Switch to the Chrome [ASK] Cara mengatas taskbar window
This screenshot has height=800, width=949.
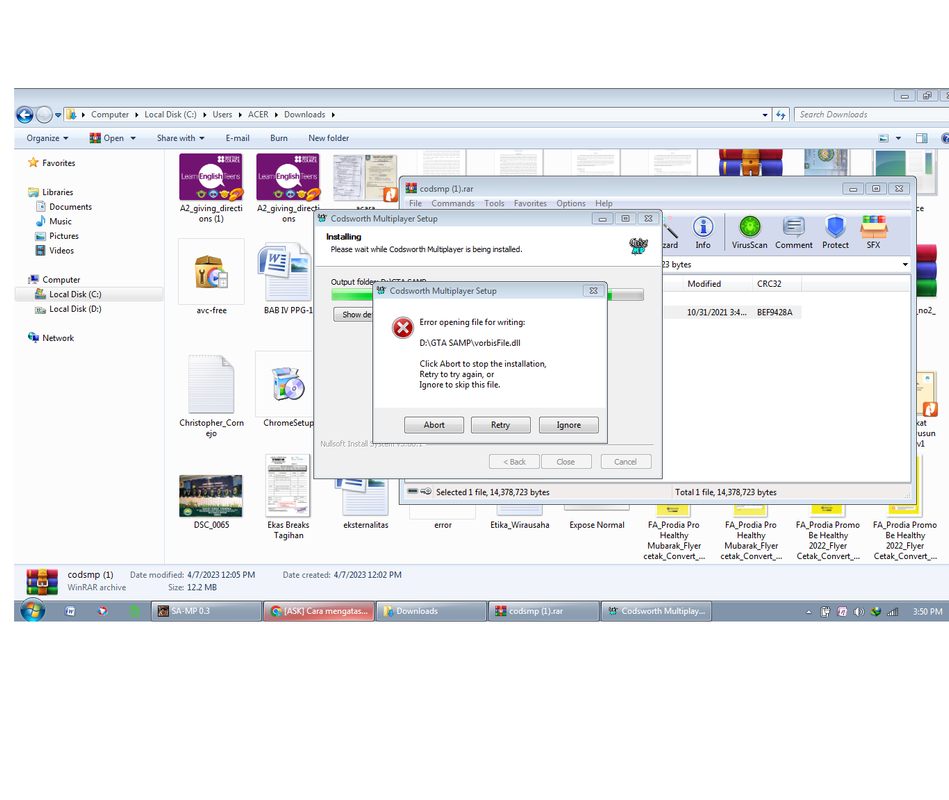pos(319,611)
